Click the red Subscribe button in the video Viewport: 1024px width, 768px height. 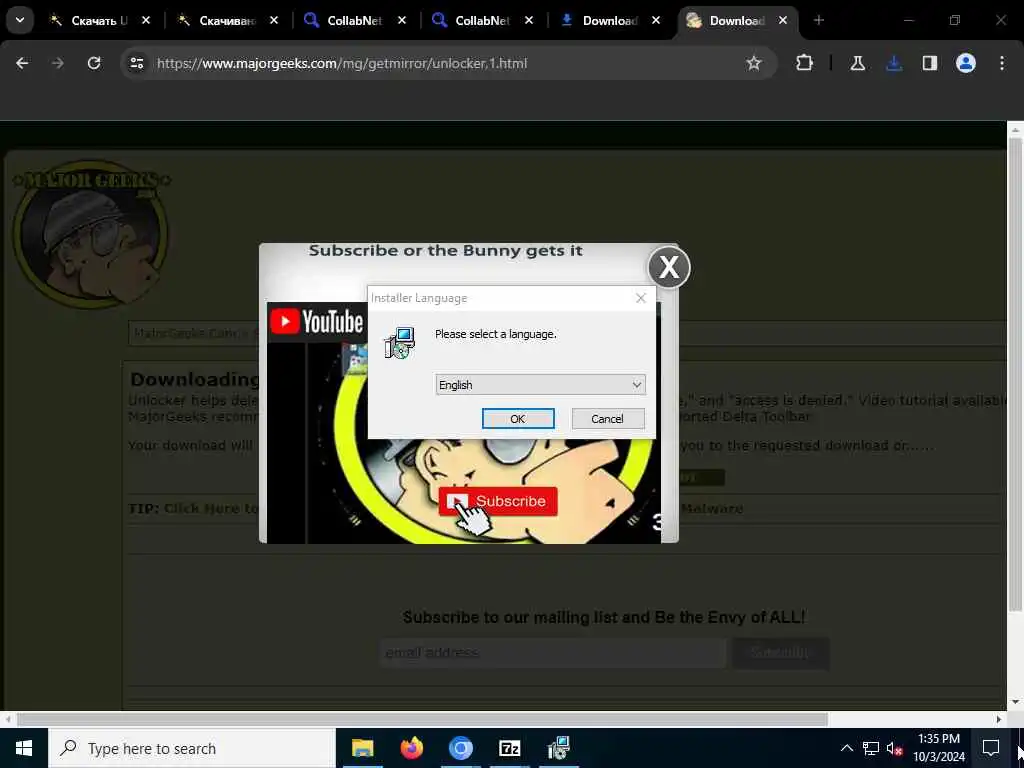coord(498,501)
